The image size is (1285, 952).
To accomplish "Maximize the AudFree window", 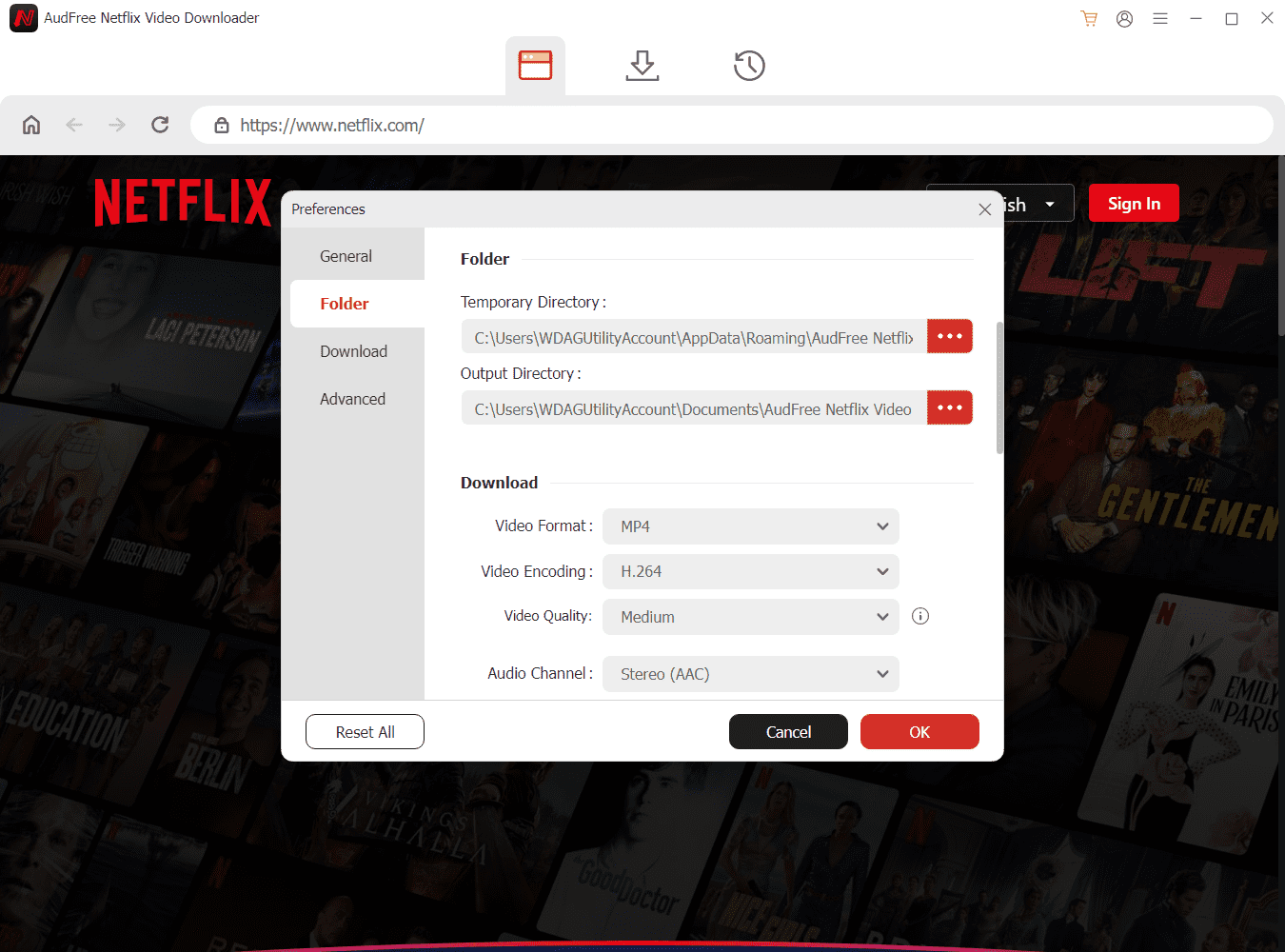I will (x=1232, y=18).
